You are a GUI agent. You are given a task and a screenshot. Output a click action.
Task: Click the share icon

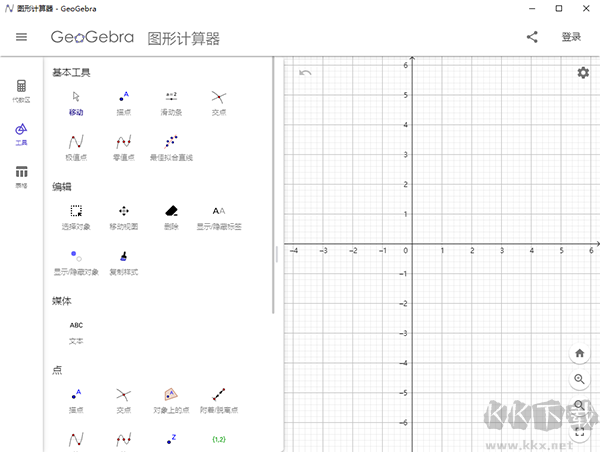[532, 37]
